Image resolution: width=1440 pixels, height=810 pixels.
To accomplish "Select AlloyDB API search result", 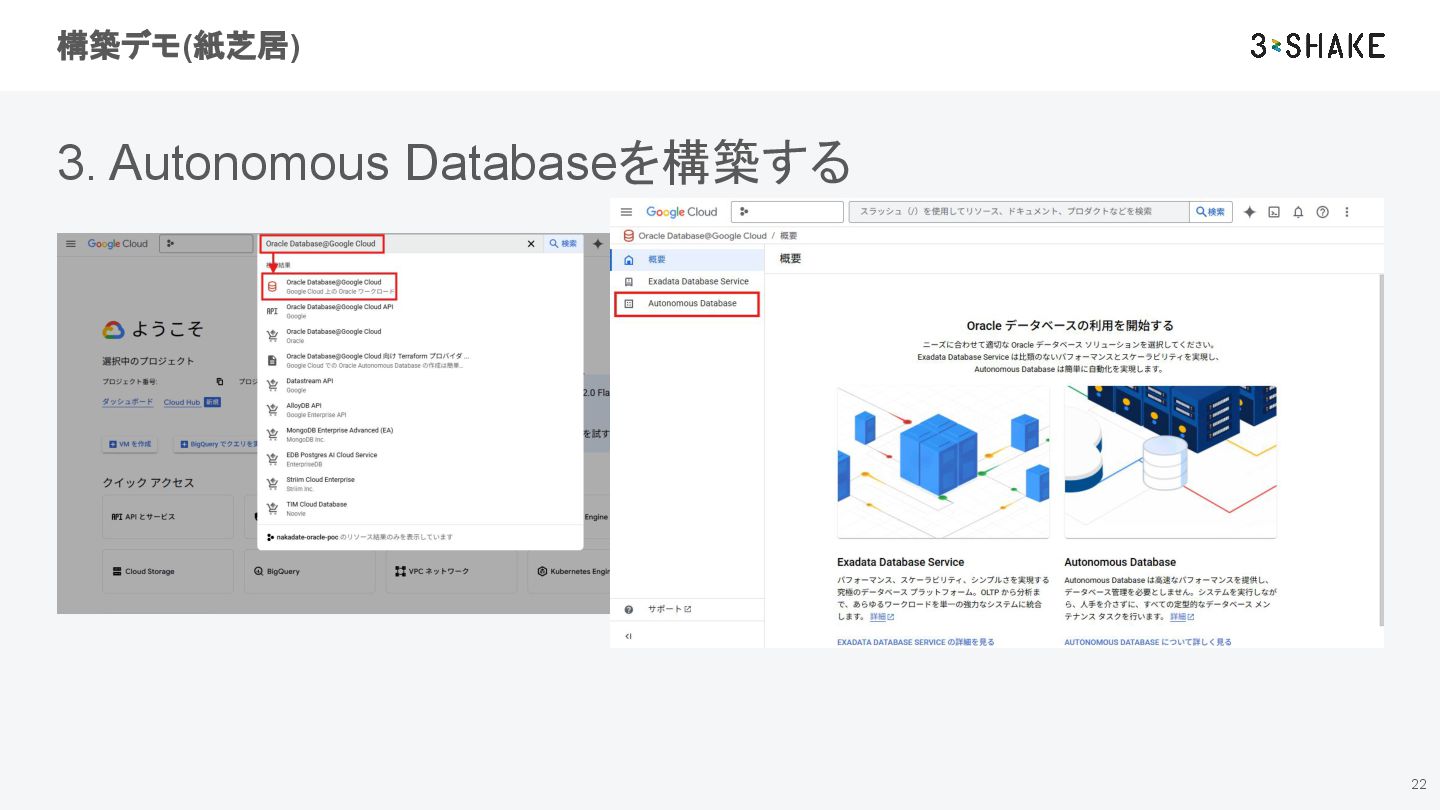I will click(420, 410).
